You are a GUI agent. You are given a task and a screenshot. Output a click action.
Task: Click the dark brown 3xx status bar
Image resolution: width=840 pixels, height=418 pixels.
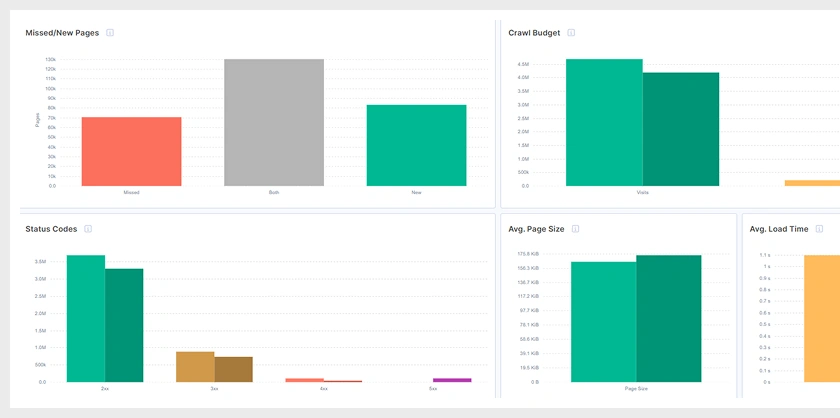coord(233,369)
